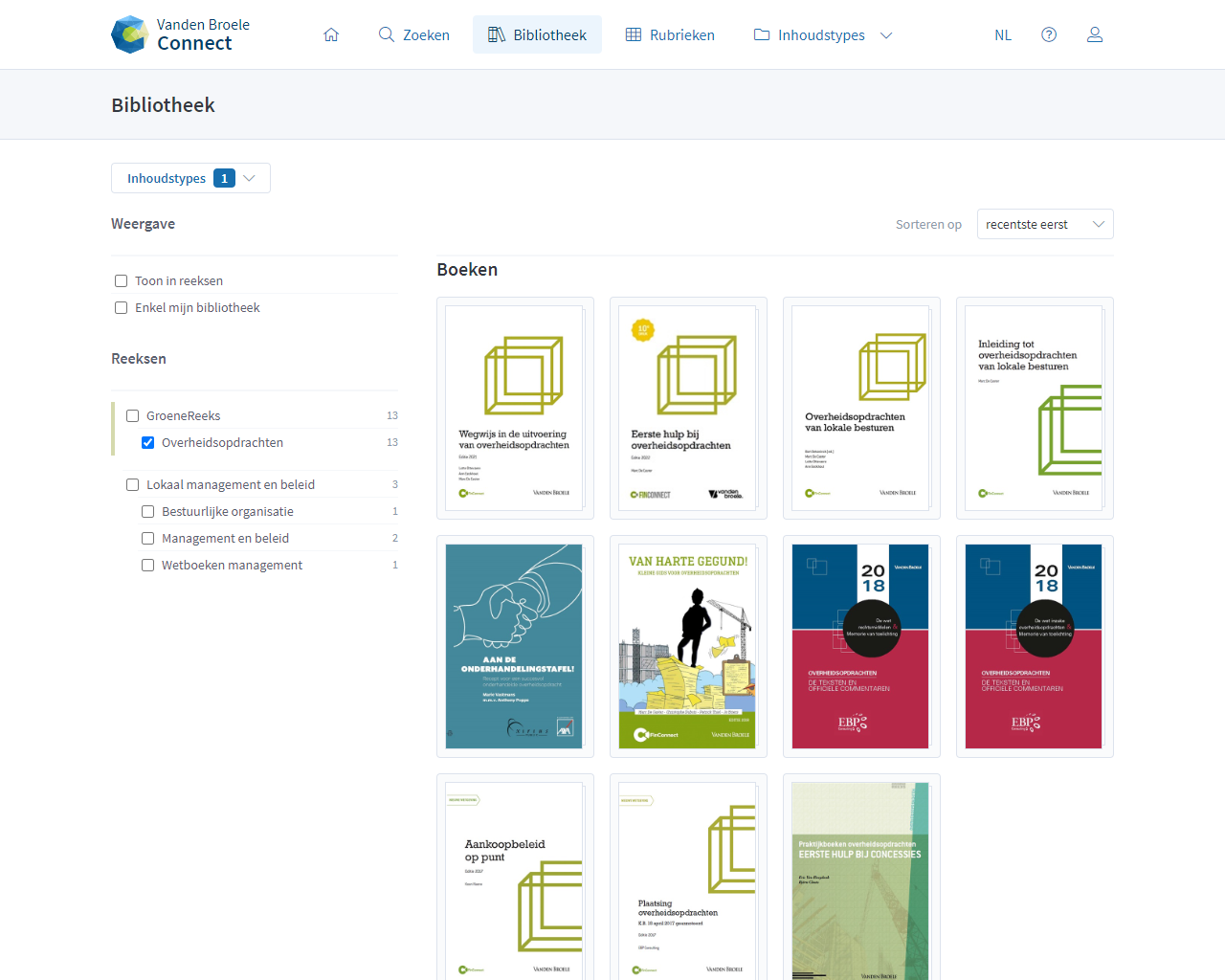Open book 'Aan de onderhandelingstafel'
This screenshot has width=1225, height=980.
point(515,646)
